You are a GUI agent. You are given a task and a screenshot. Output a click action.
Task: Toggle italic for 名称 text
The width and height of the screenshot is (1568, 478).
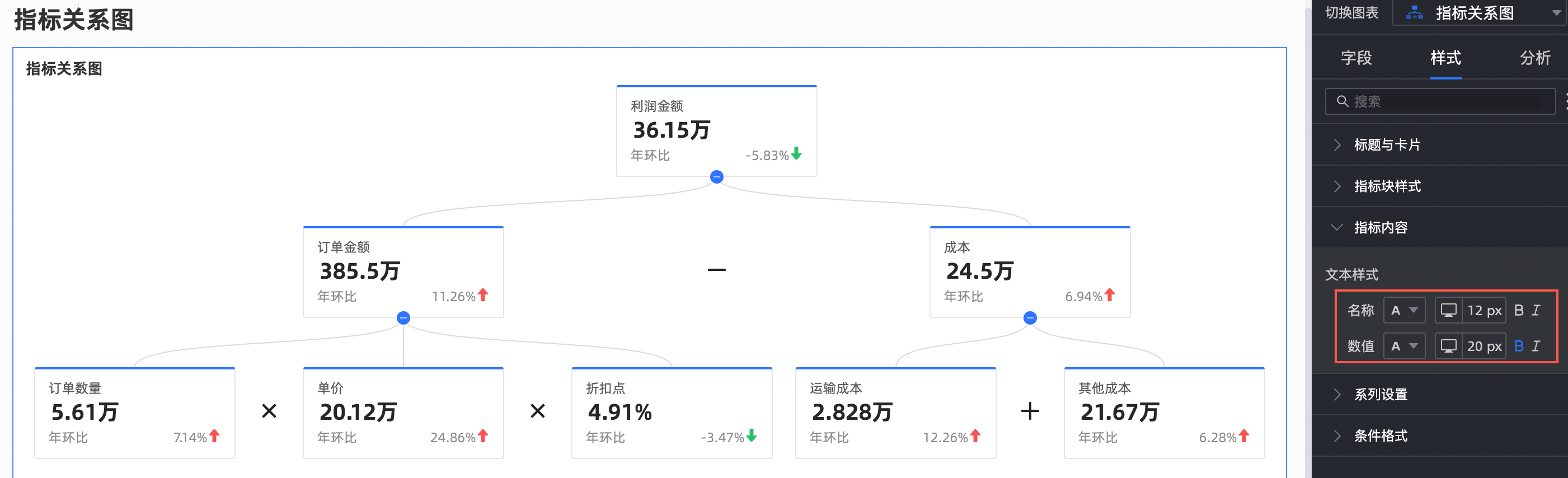(x=1536, y=311)
